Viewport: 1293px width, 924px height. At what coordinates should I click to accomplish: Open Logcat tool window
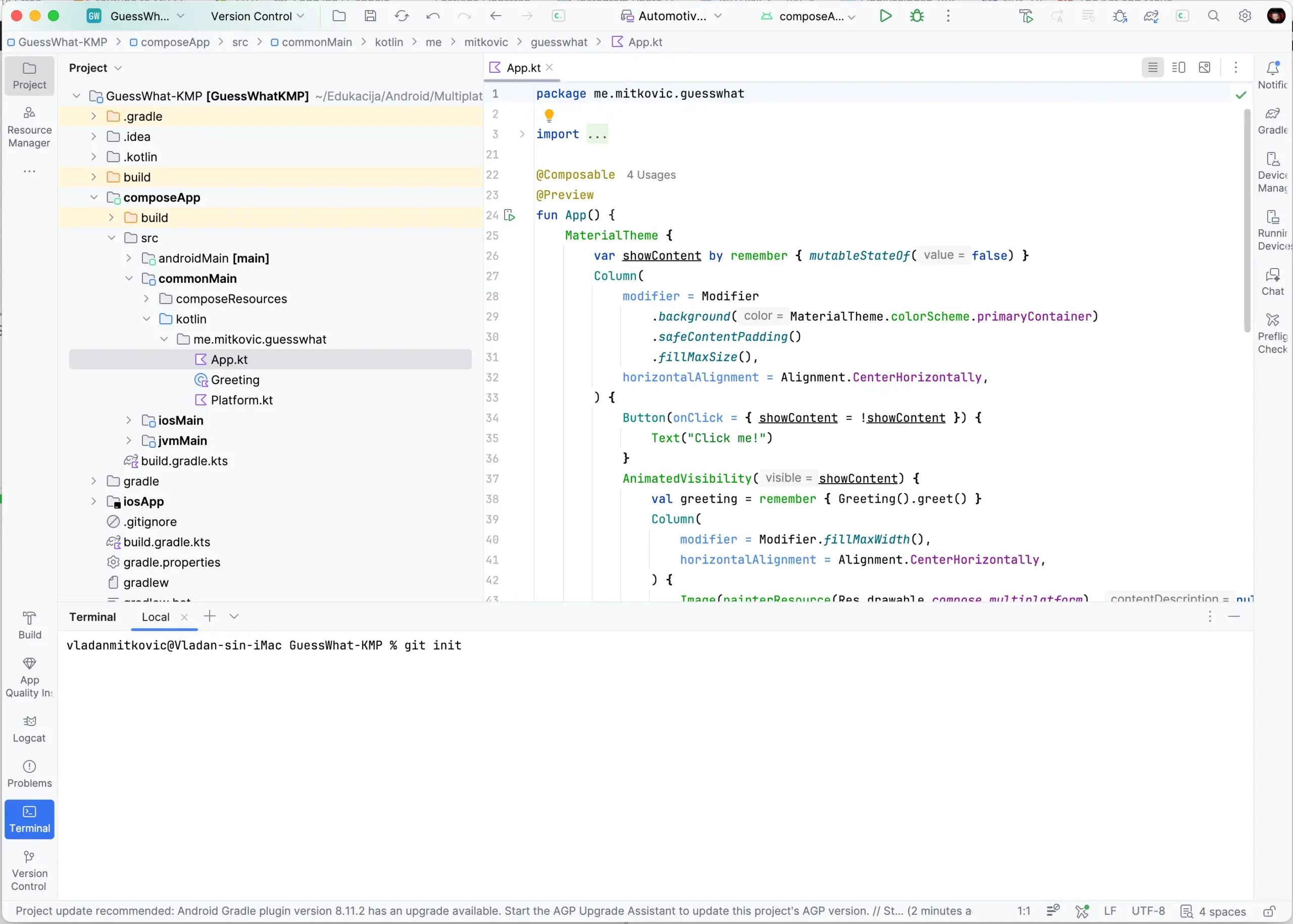pyautogui.click(x=29, y=729)
